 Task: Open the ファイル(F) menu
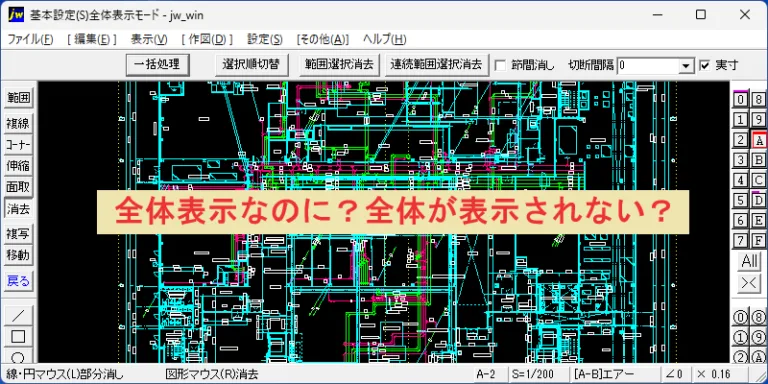[x=30, y=39]
